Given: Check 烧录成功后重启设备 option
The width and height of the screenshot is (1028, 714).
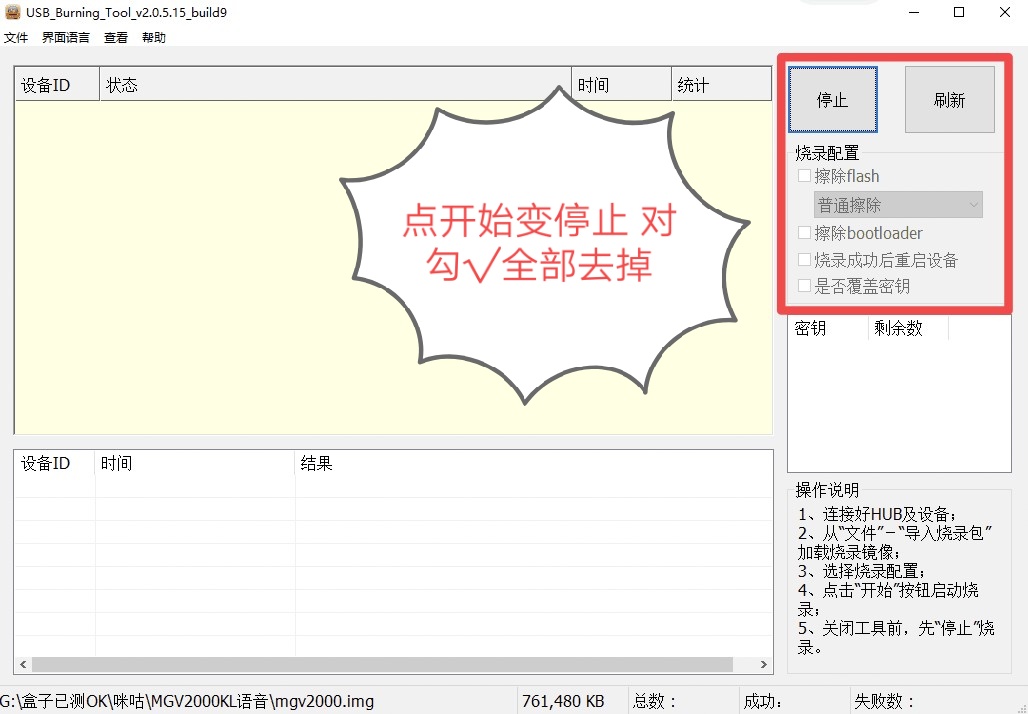Looking at the screenshot, I should point(804,259).
